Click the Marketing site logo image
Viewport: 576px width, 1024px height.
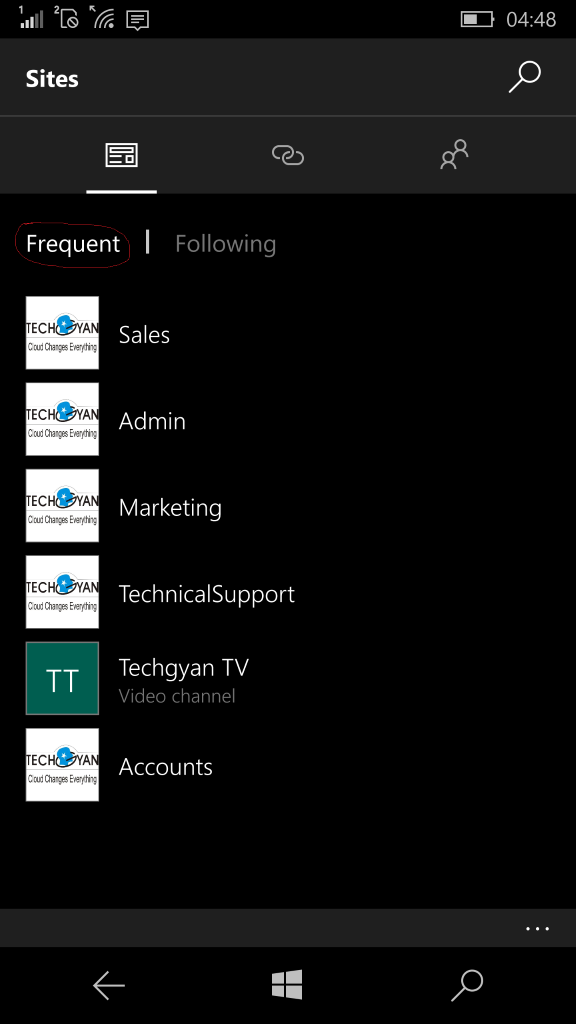tap(62, 505)
